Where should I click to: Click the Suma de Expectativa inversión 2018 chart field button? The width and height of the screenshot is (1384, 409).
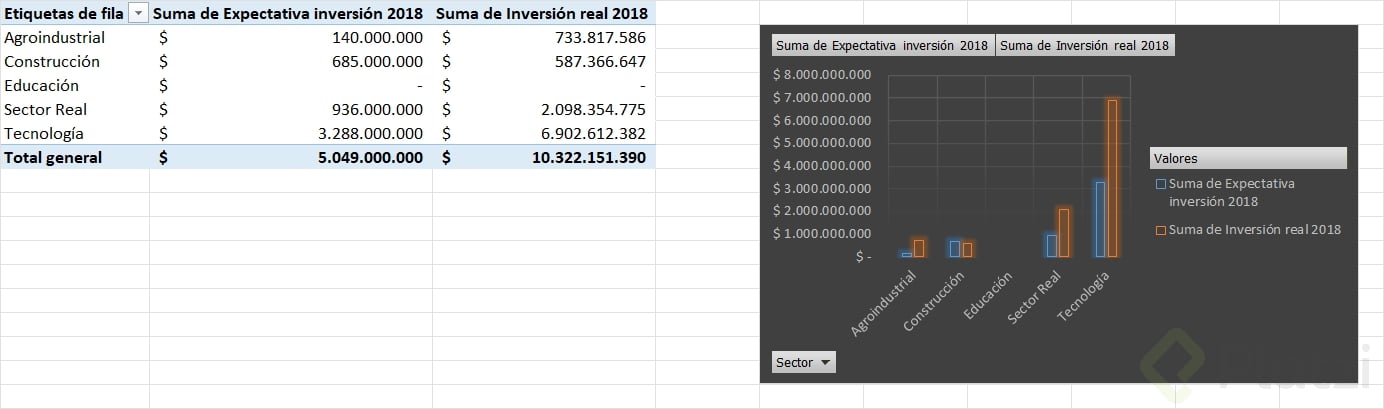pyautogui.click(x=882, y=45)
